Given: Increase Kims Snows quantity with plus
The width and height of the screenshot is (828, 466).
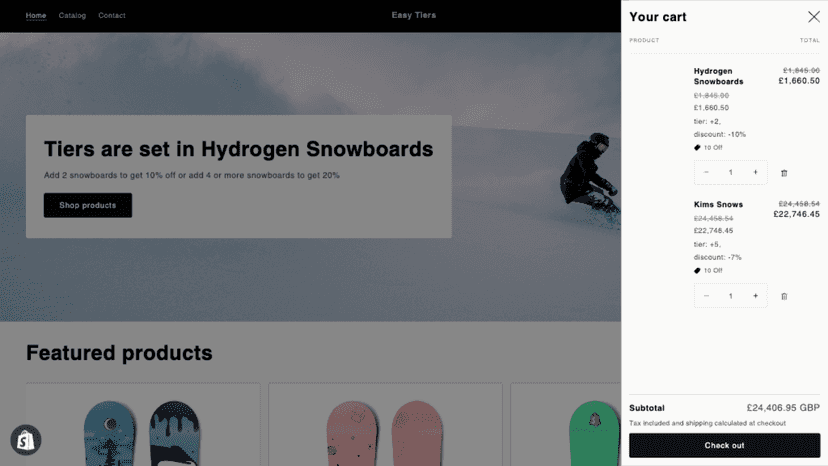Looking at the screenshot, I should coord(755,296).
